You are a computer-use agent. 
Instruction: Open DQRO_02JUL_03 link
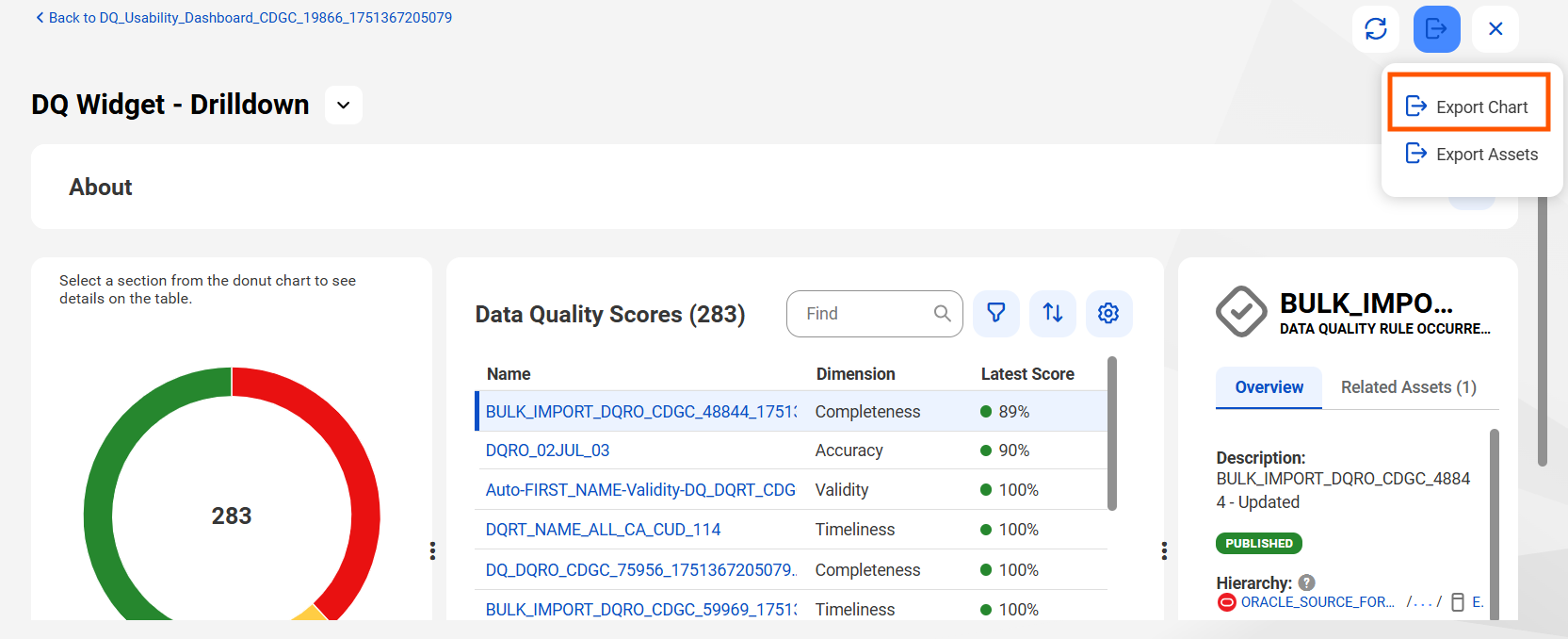tap(547, 451)
